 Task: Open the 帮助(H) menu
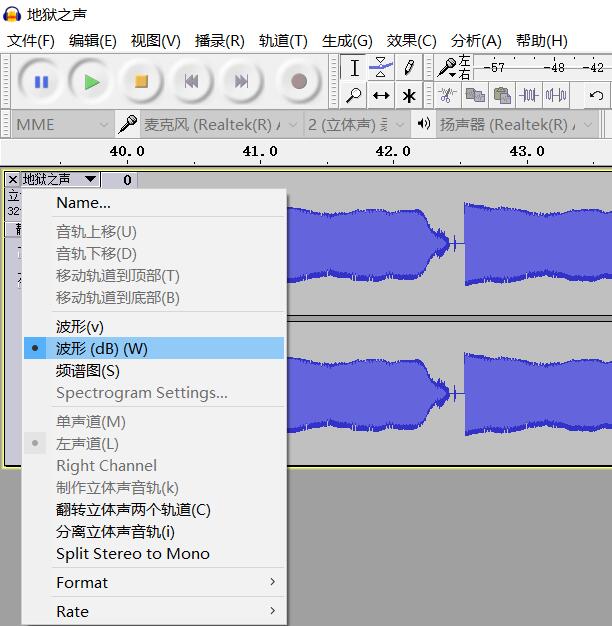[541, 41]
